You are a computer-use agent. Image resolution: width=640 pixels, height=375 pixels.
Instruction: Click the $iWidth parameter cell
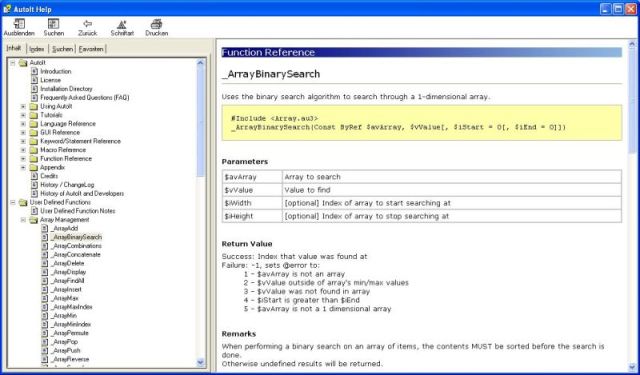(x=252, y=203)
